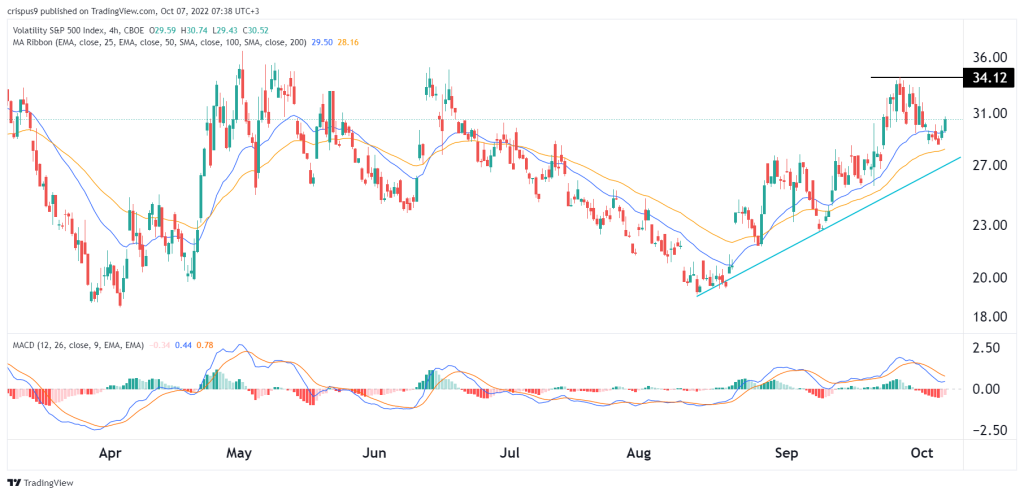Click the TradingView logo icon

pyautogui.click(x=13, y=483)
